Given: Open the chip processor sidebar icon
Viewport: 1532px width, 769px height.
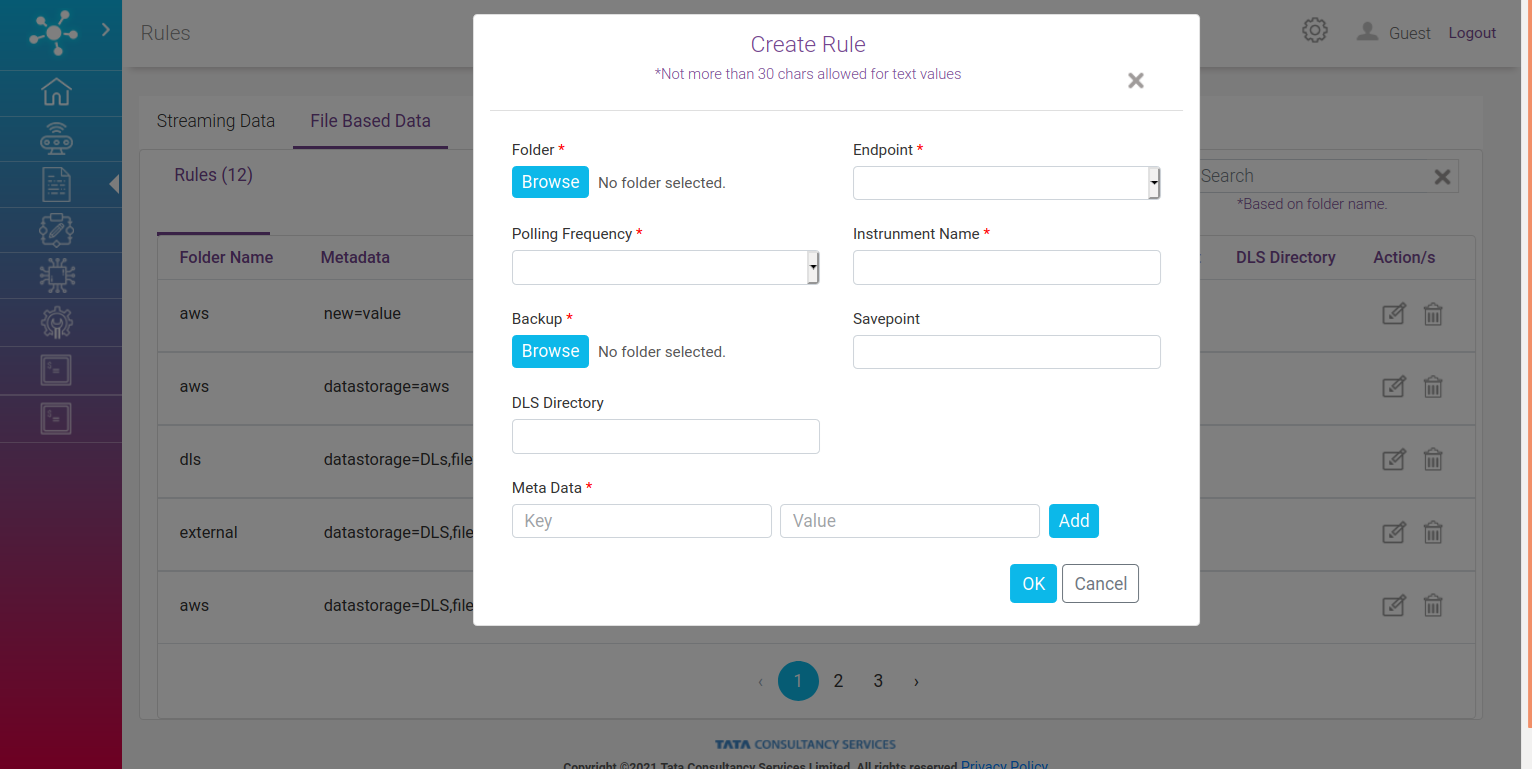Looking at the screenshot, I should (57, 276).
